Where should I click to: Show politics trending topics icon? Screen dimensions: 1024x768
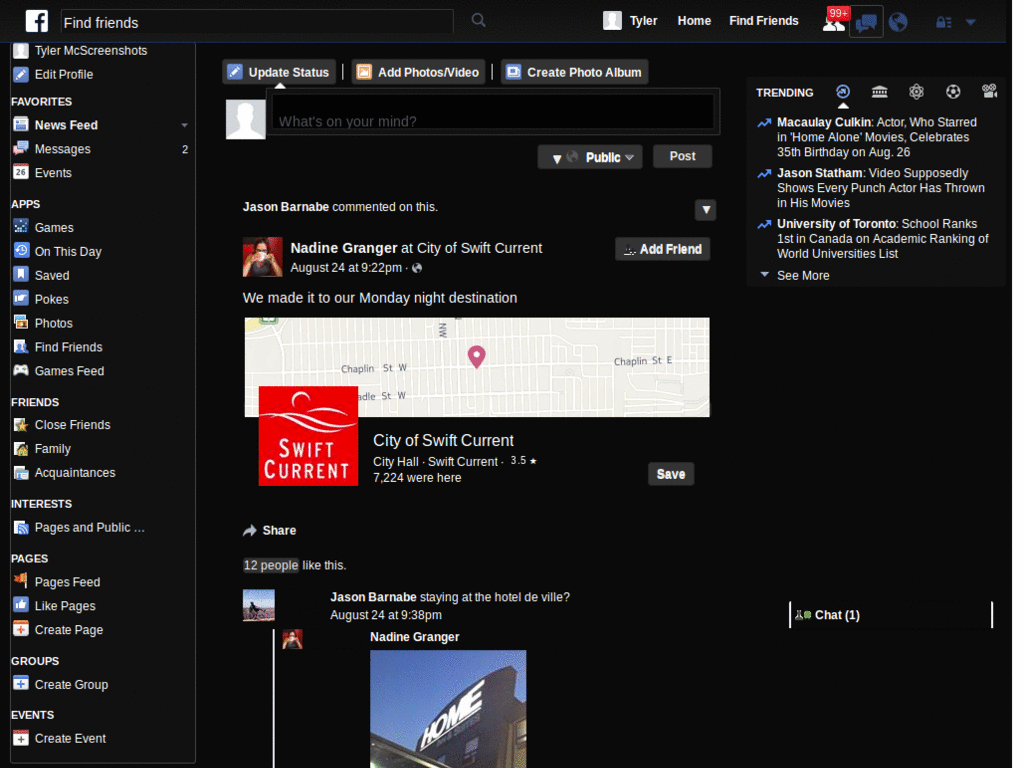tap(879, 92)
